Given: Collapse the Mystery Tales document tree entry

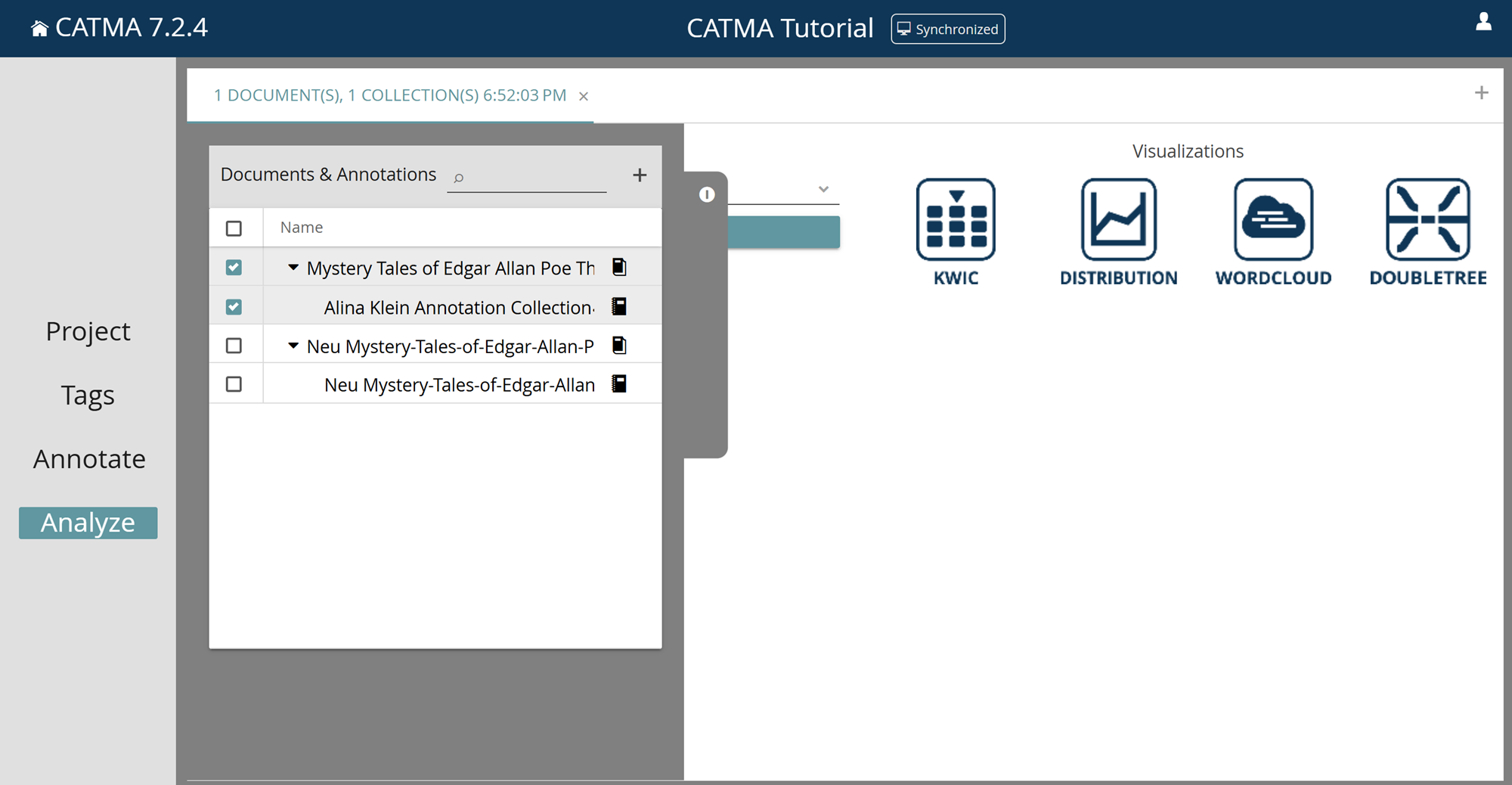Looking at the screenshot, I should point(293,266).
